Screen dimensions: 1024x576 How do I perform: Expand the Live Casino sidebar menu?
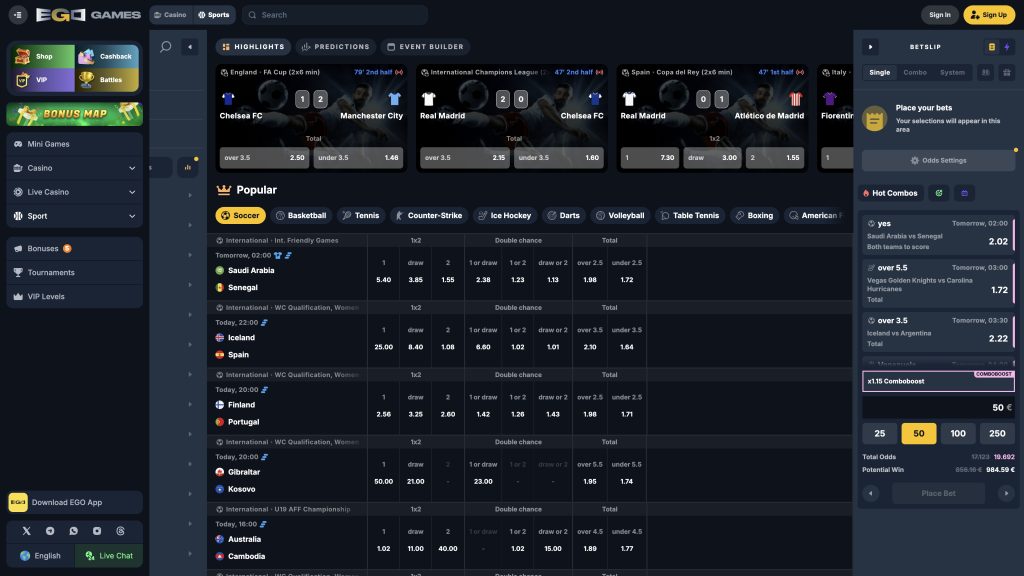74,192
